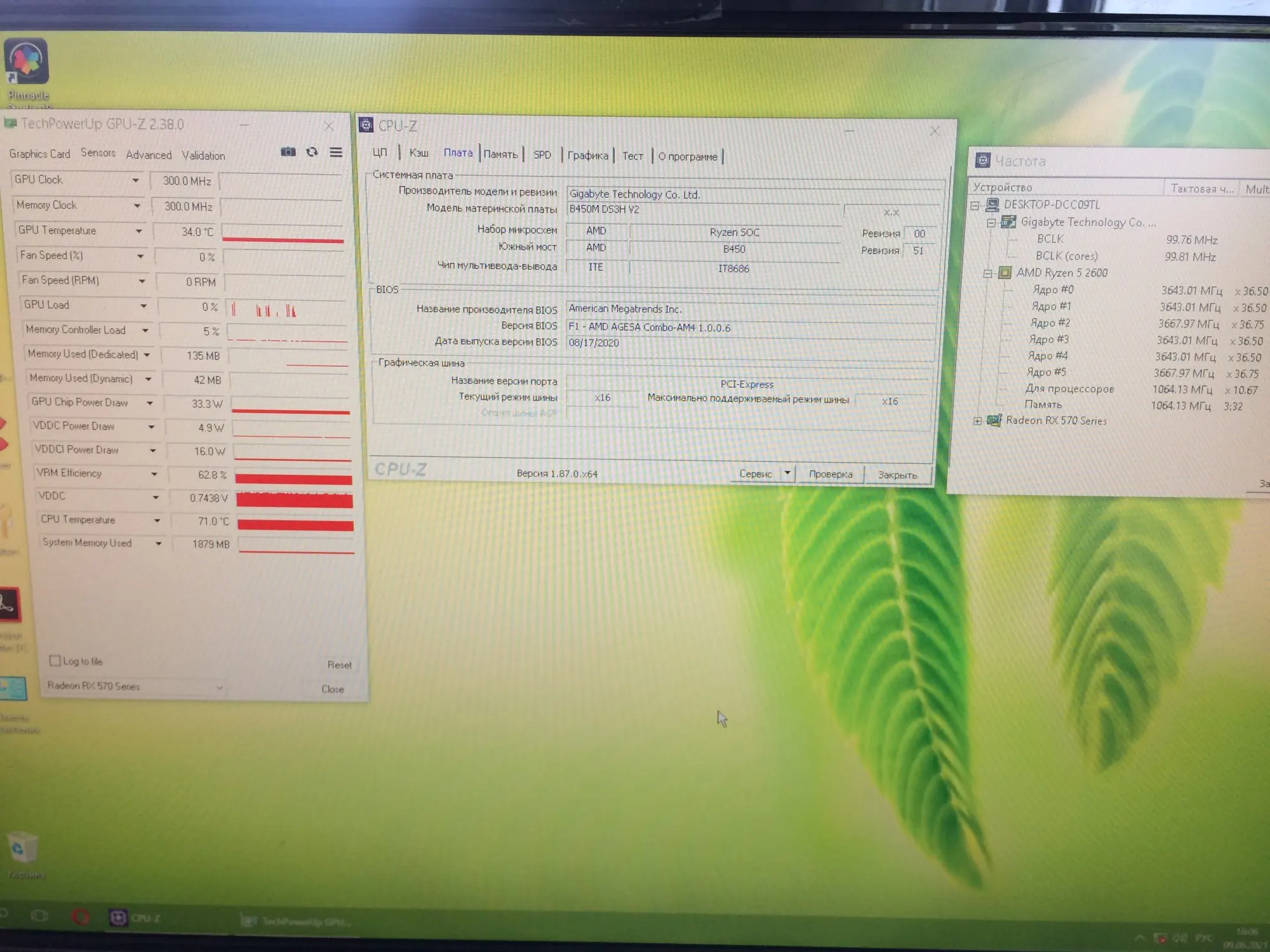Viewport: 1270px width, 952px height.
Task: Enable the Log to file checkbox
Action: (x=55, y=661)
